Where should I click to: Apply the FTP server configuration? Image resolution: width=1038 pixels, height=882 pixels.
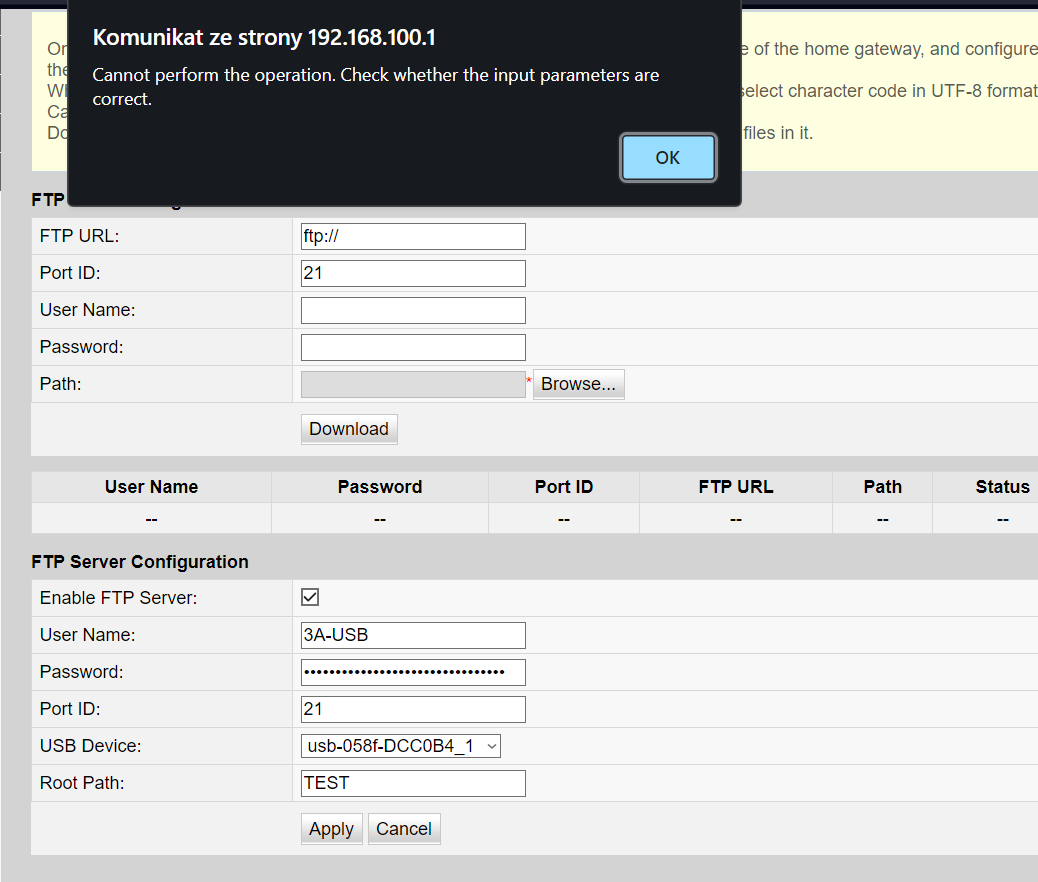tap(332, 829)
